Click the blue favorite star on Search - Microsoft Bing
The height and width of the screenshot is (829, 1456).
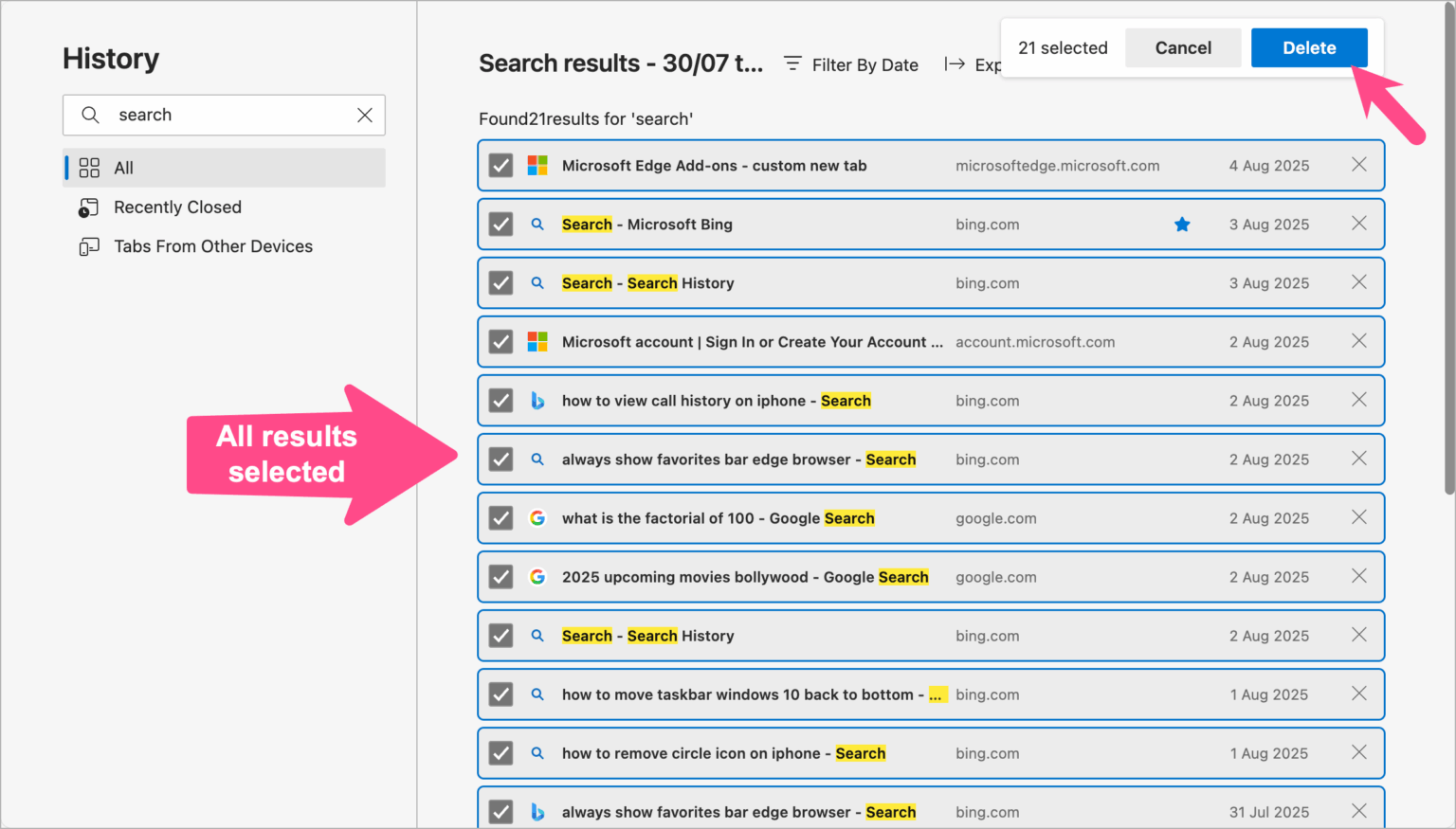tap(1182, 224)
